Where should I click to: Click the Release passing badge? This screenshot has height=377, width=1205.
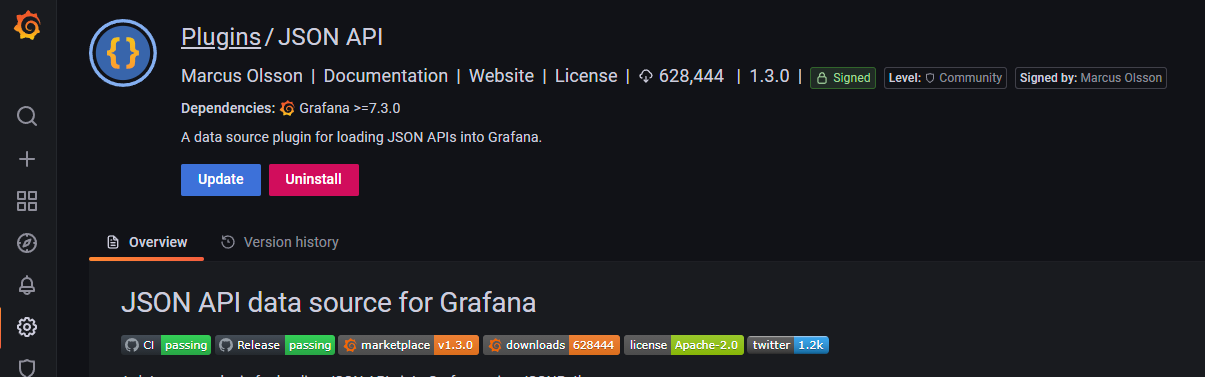pos(275,345)
